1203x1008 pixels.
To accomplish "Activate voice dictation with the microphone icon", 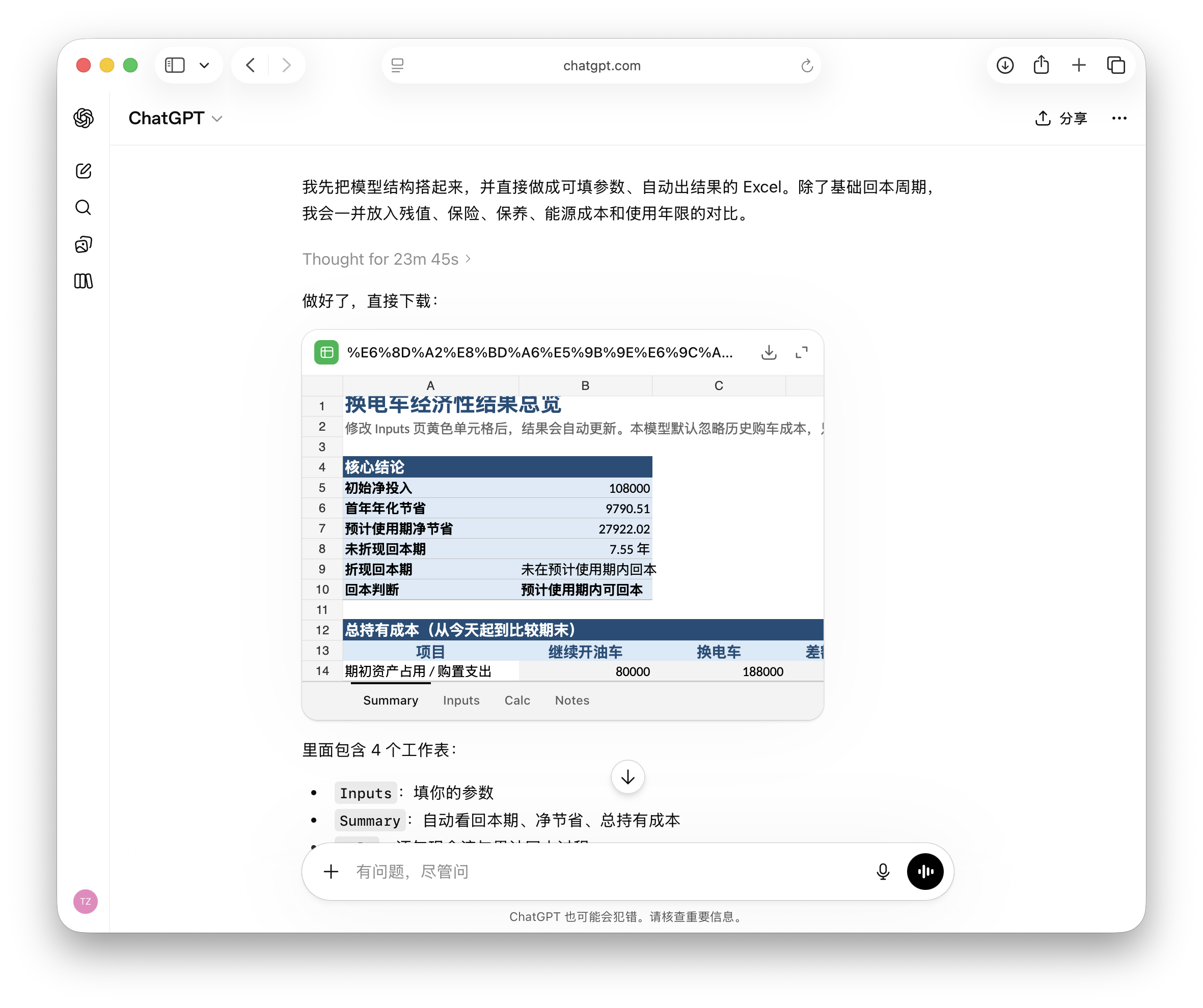I will point(882,871).
